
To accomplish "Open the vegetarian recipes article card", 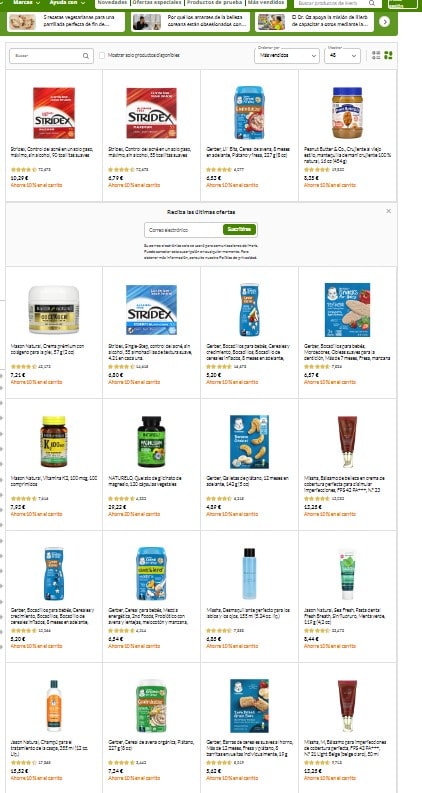I will [66, 22].
